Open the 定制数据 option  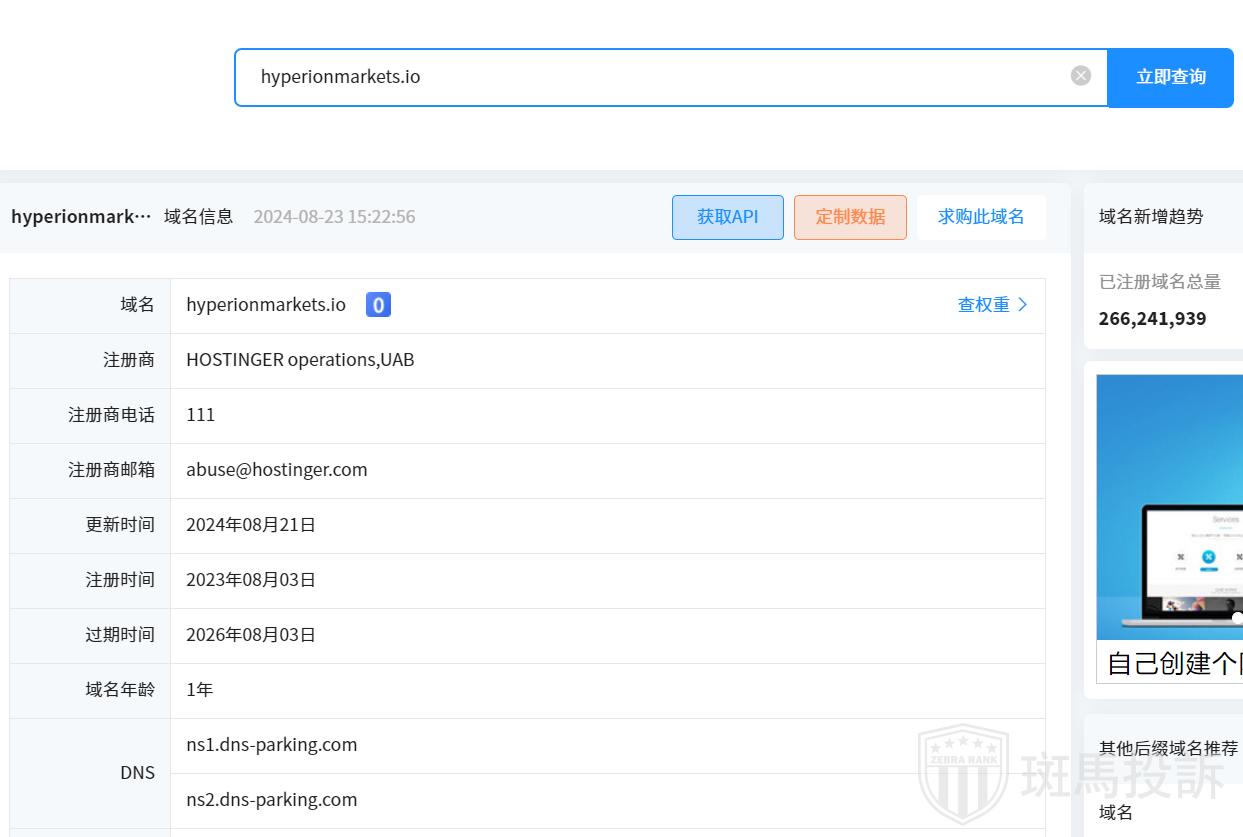coord(850,217)
